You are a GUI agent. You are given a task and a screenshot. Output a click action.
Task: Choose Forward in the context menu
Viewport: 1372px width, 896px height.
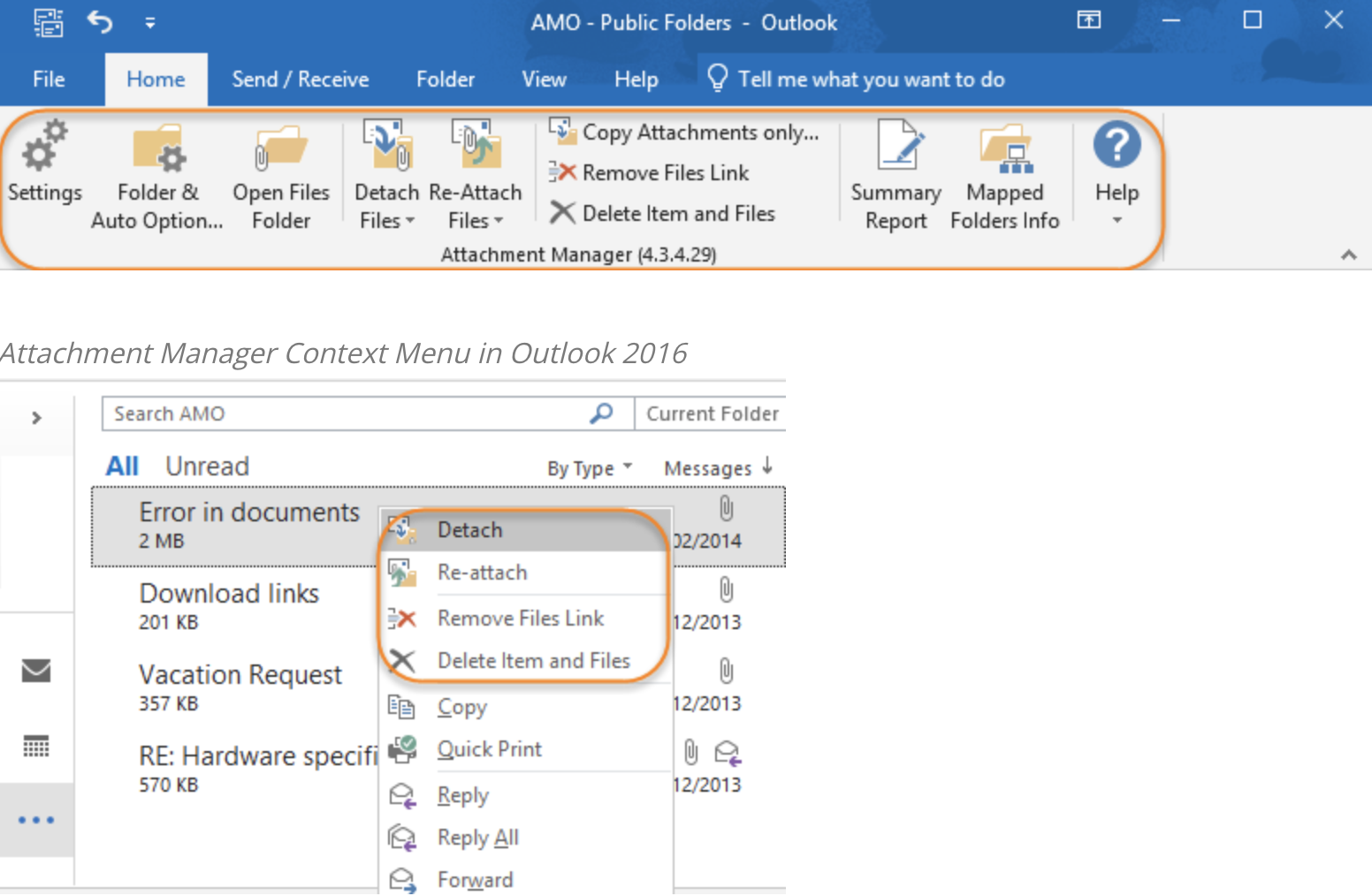point(526,879)
